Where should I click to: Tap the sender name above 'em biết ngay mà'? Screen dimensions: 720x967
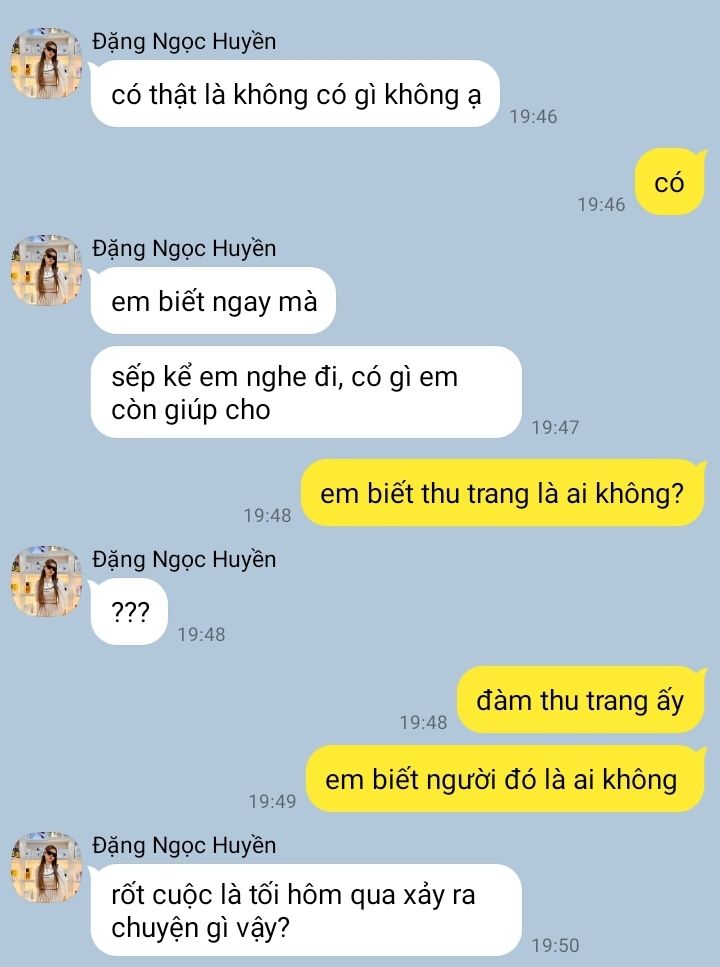tap(184, 249)
